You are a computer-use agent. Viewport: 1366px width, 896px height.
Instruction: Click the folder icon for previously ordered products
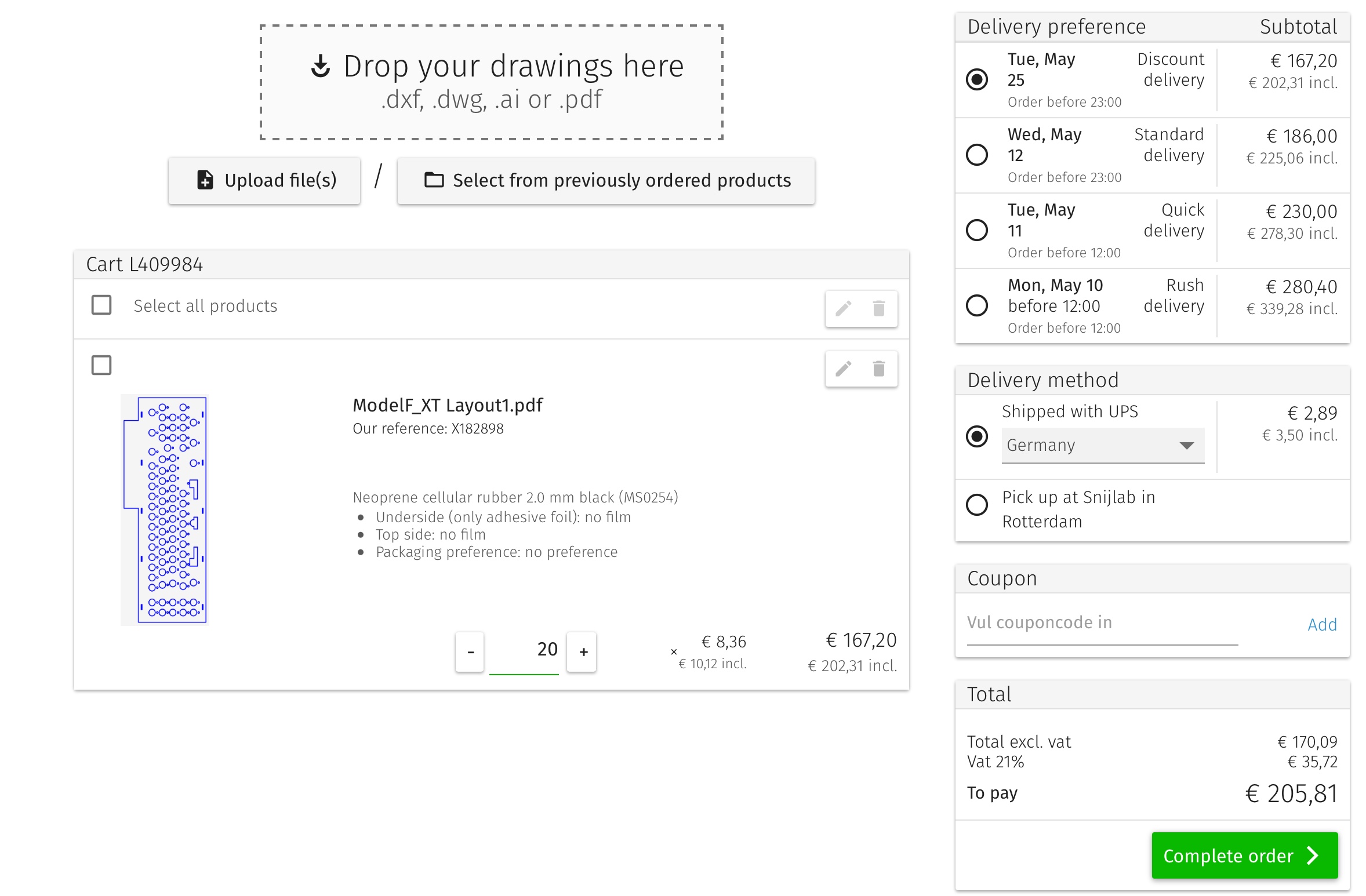pos(434,180)
